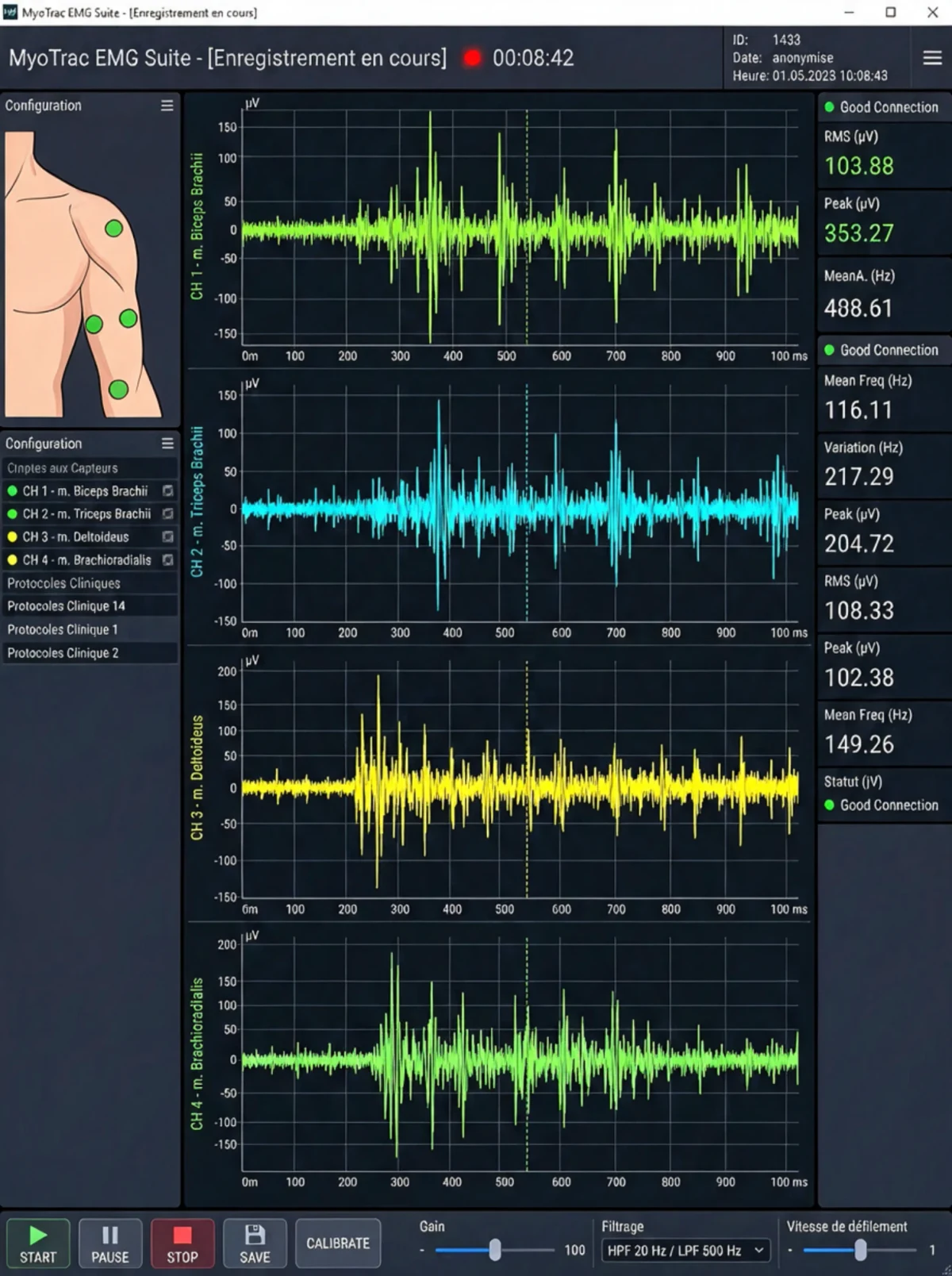The height and width of the screenshot is (1276, 952).
Task: Click the Variation value 217.29
Action: (x=858, y=477)
